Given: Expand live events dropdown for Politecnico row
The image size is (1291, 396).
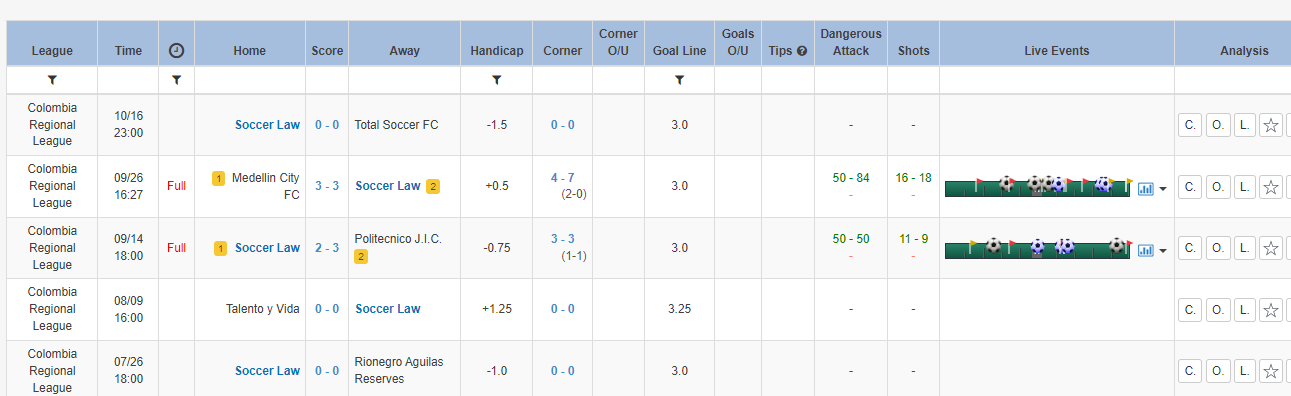Looking at the screenshot, I should [1162, 251].
